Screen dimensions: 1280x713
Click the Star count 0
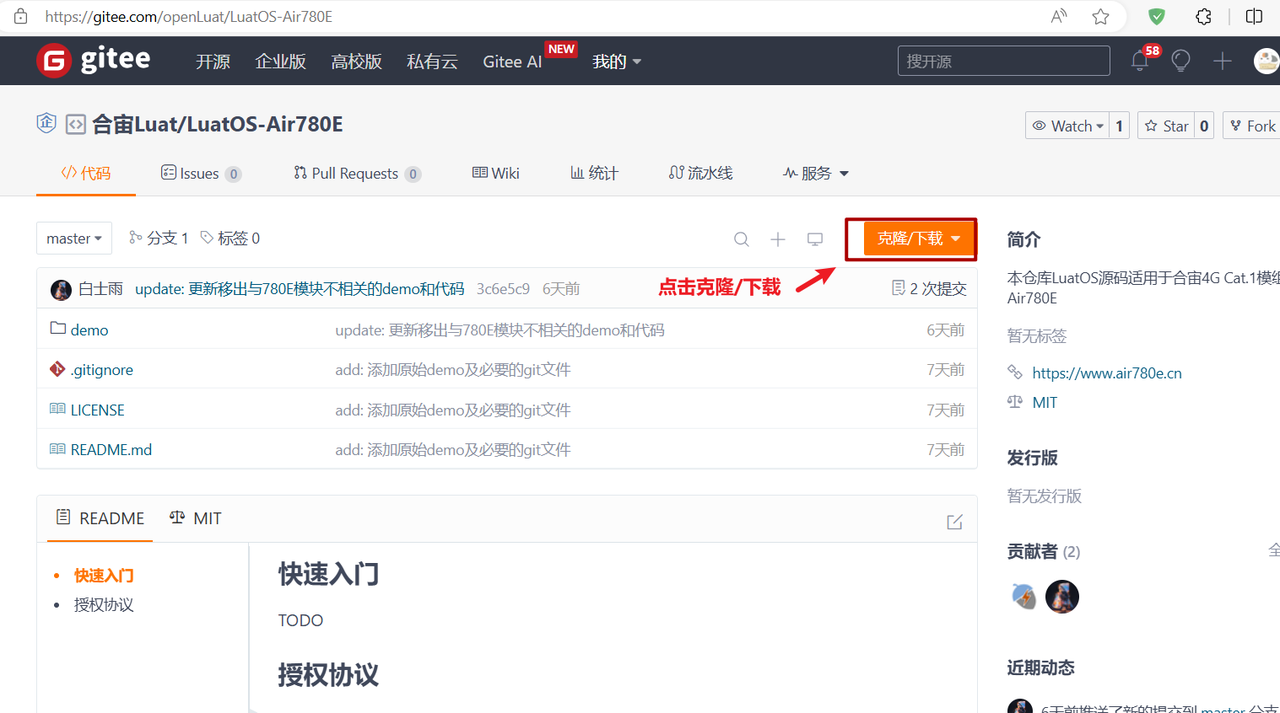(1204, 125)
